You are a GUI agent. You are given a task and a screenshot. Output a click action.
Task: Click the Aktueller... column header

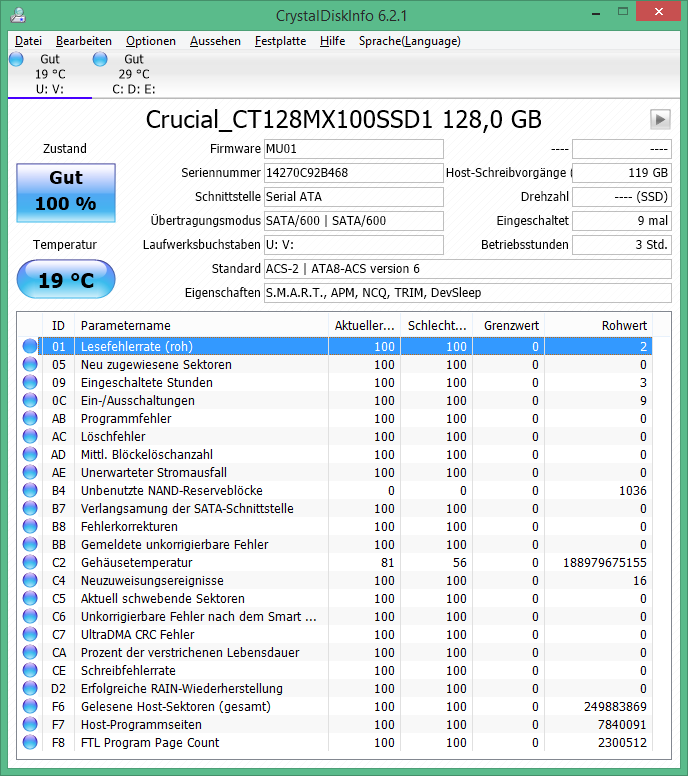pos(364,326)
